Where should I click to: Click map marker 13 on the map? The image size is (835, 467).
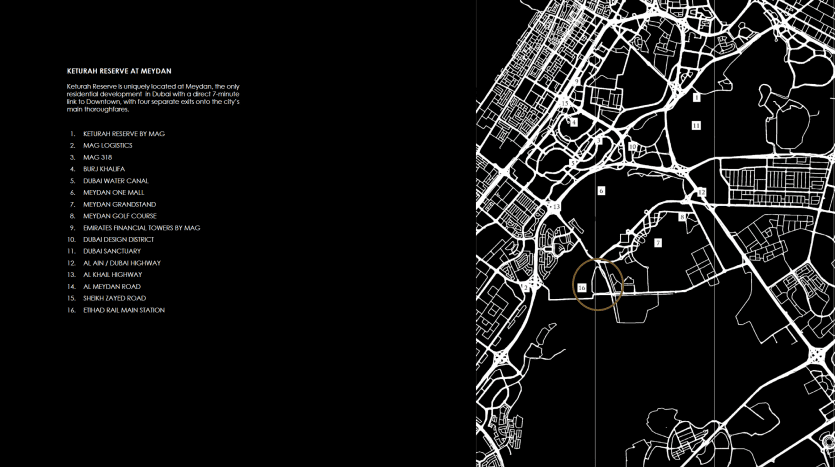coord(556,207)
